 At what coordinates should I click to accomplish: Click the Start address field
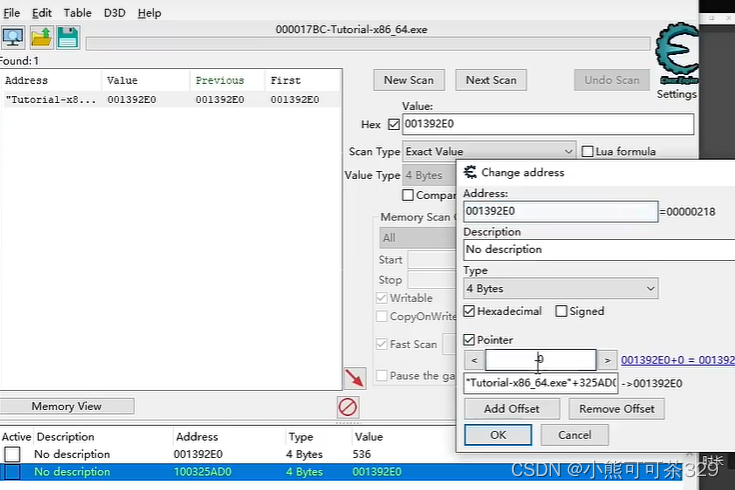[432, 260]
